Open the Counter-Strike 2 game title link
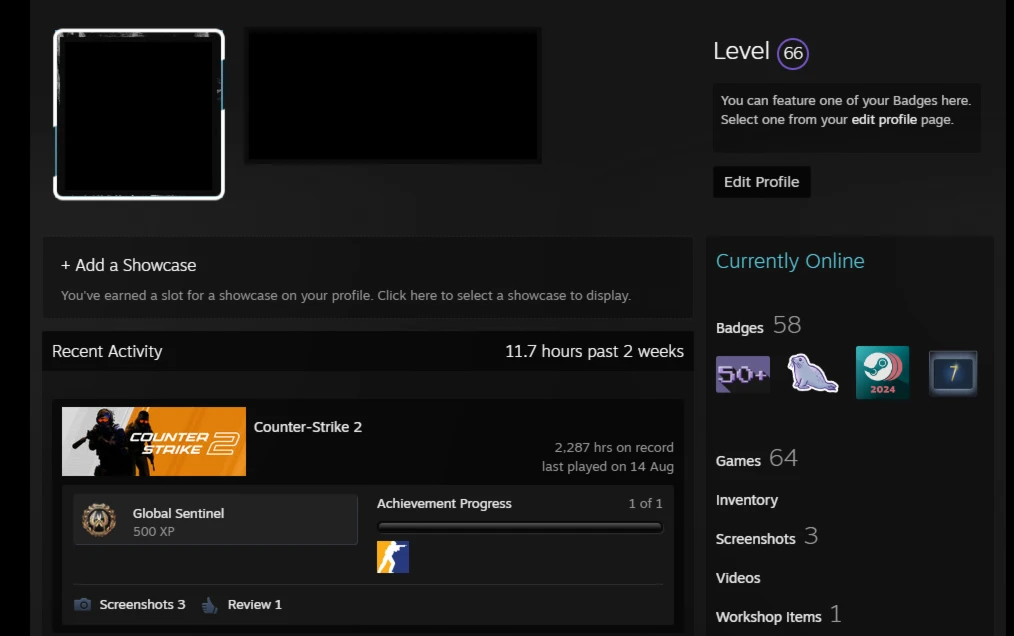Viewport: 1014px width, 636px height. (x=308, y=427)
